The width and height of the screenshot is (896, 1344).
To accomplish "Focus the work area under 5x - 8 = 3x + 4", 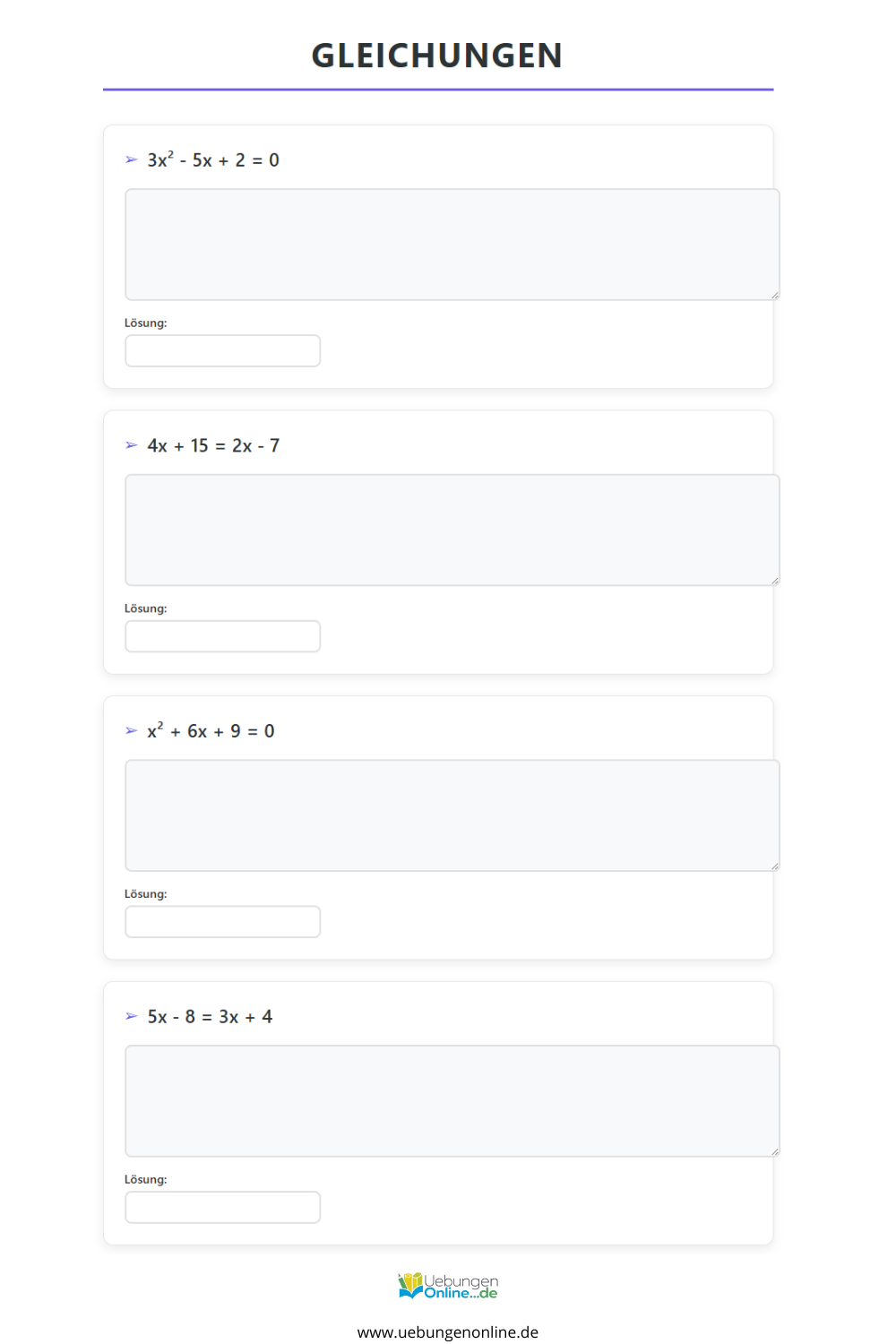I will pos(452,1101).
